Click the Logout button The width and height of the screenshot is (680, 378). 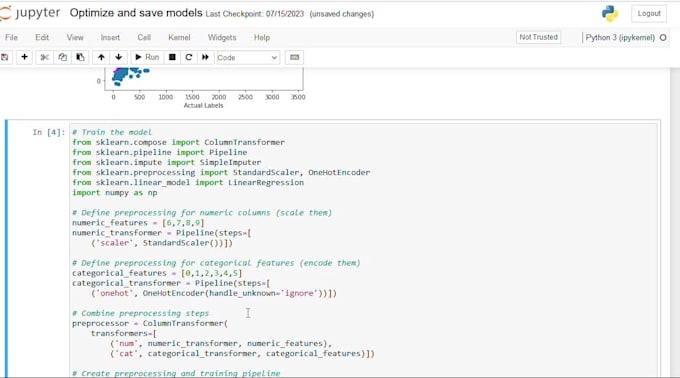[x=649, y=13]
